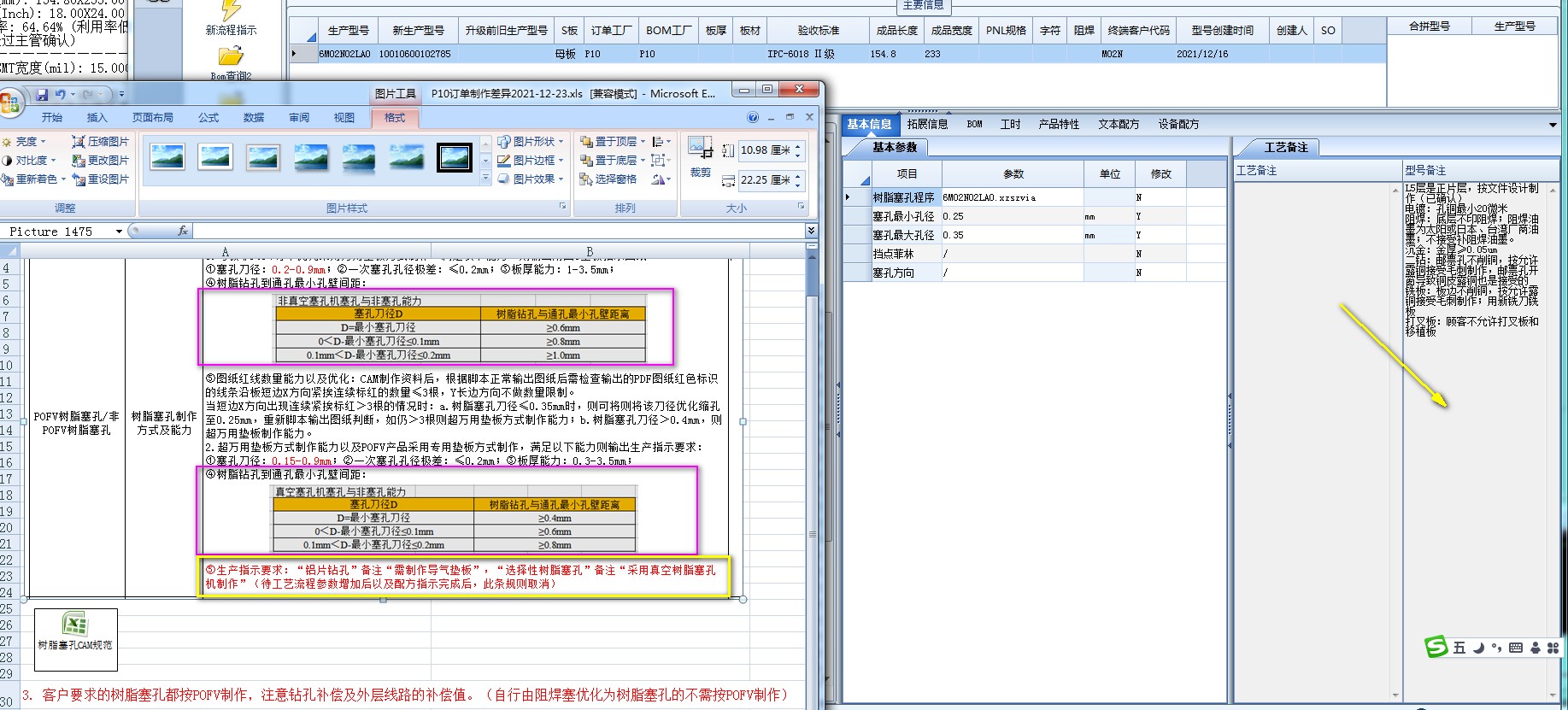Image resolution: width=1568 pixels, height=710 pixels.
Task: Open 重新着色 recolor dropdown
Action: 34,179
